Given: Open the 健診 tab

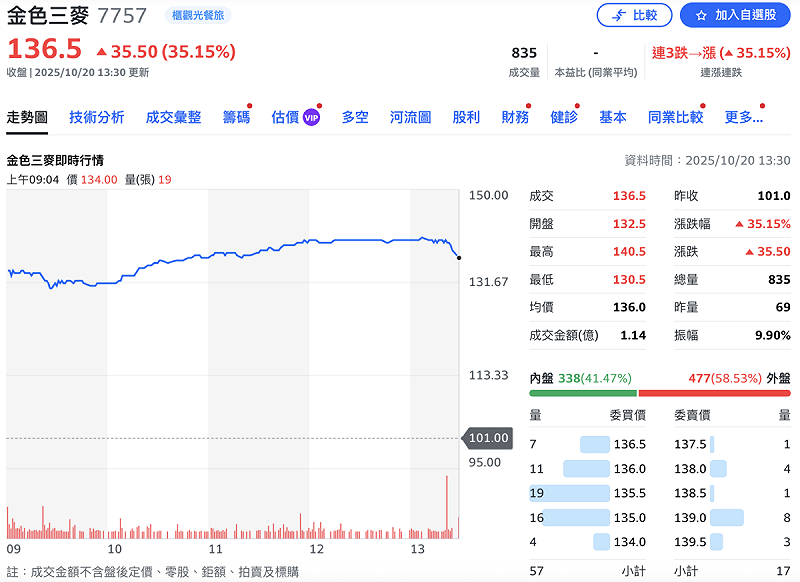Looking at the screenshot, I should [x=564, y=117].
